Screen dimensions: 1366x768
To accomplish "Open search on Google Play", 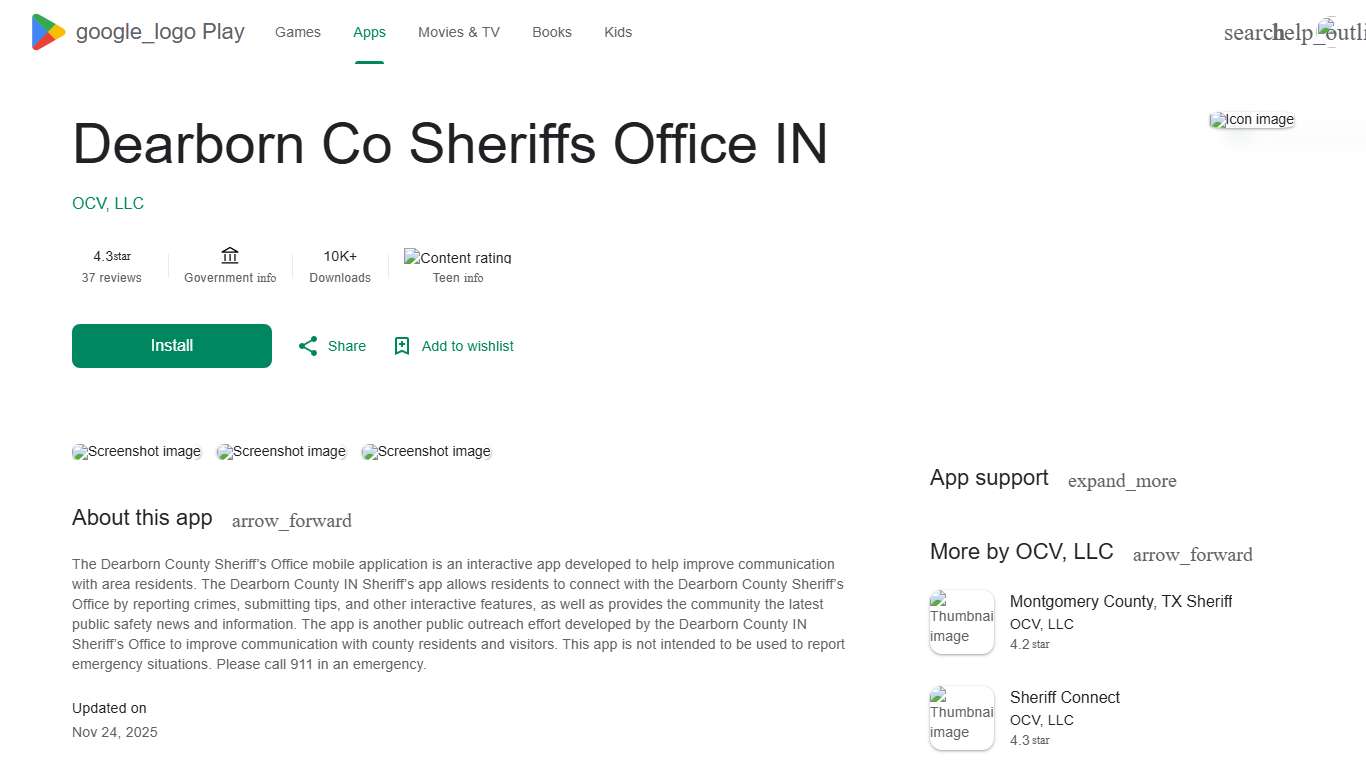I will 1243,32.
